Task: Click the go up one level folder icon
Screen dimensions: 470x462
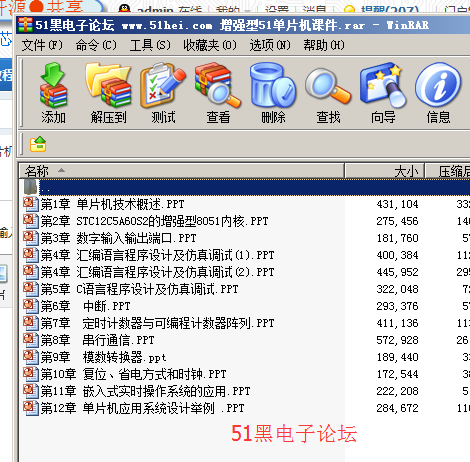Action: (x=38, y=144)
